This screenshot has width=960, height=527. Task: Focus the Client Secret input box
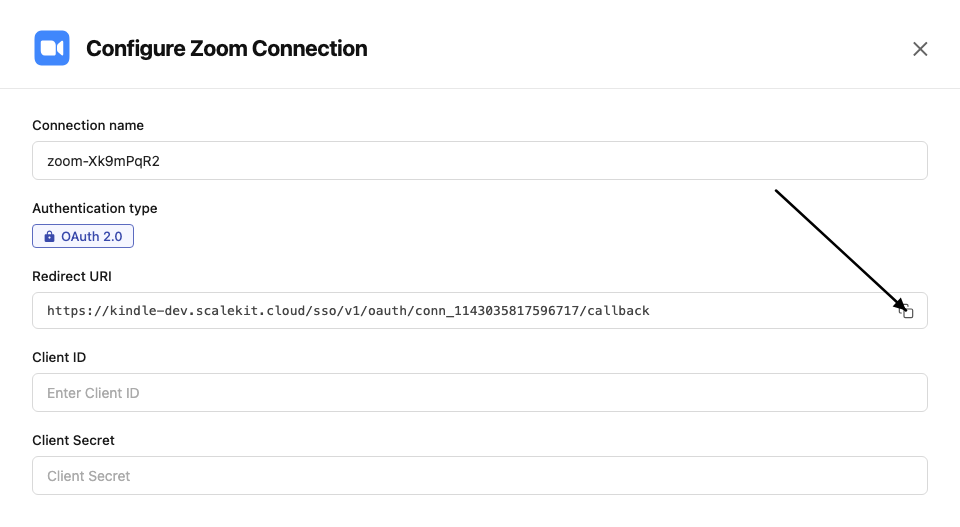click(479, 476)
